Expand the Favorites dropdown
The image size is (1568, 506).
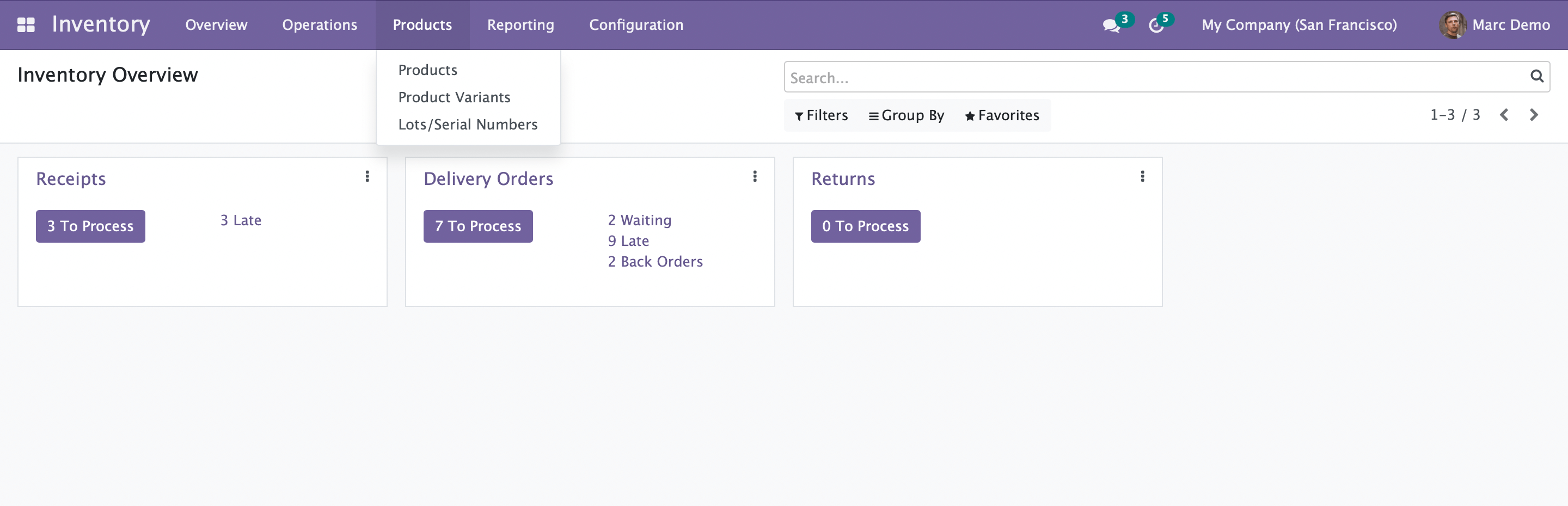[1002, 115]
